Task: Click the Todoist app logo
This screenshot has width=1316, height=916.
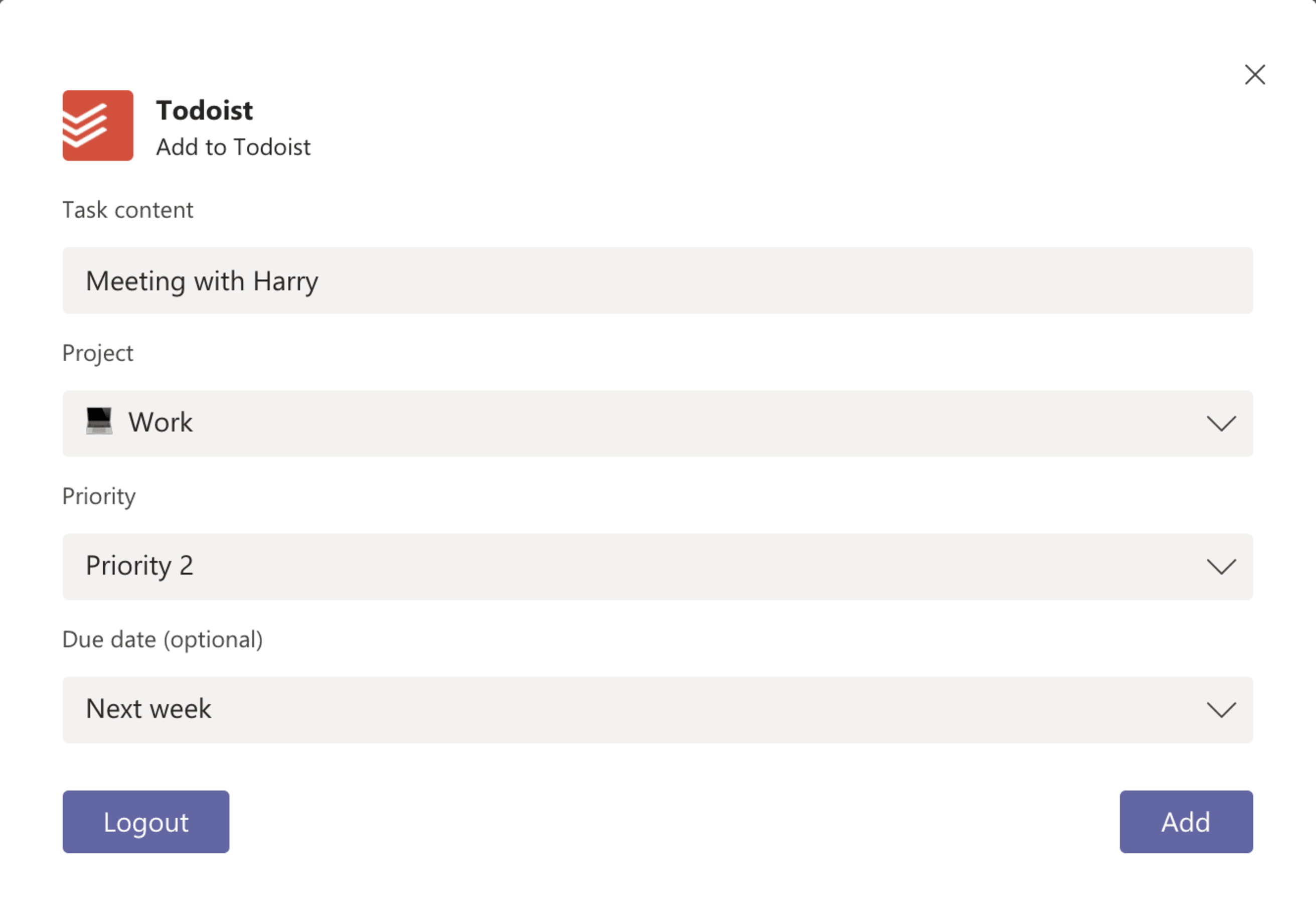Action: coord(97,126)
